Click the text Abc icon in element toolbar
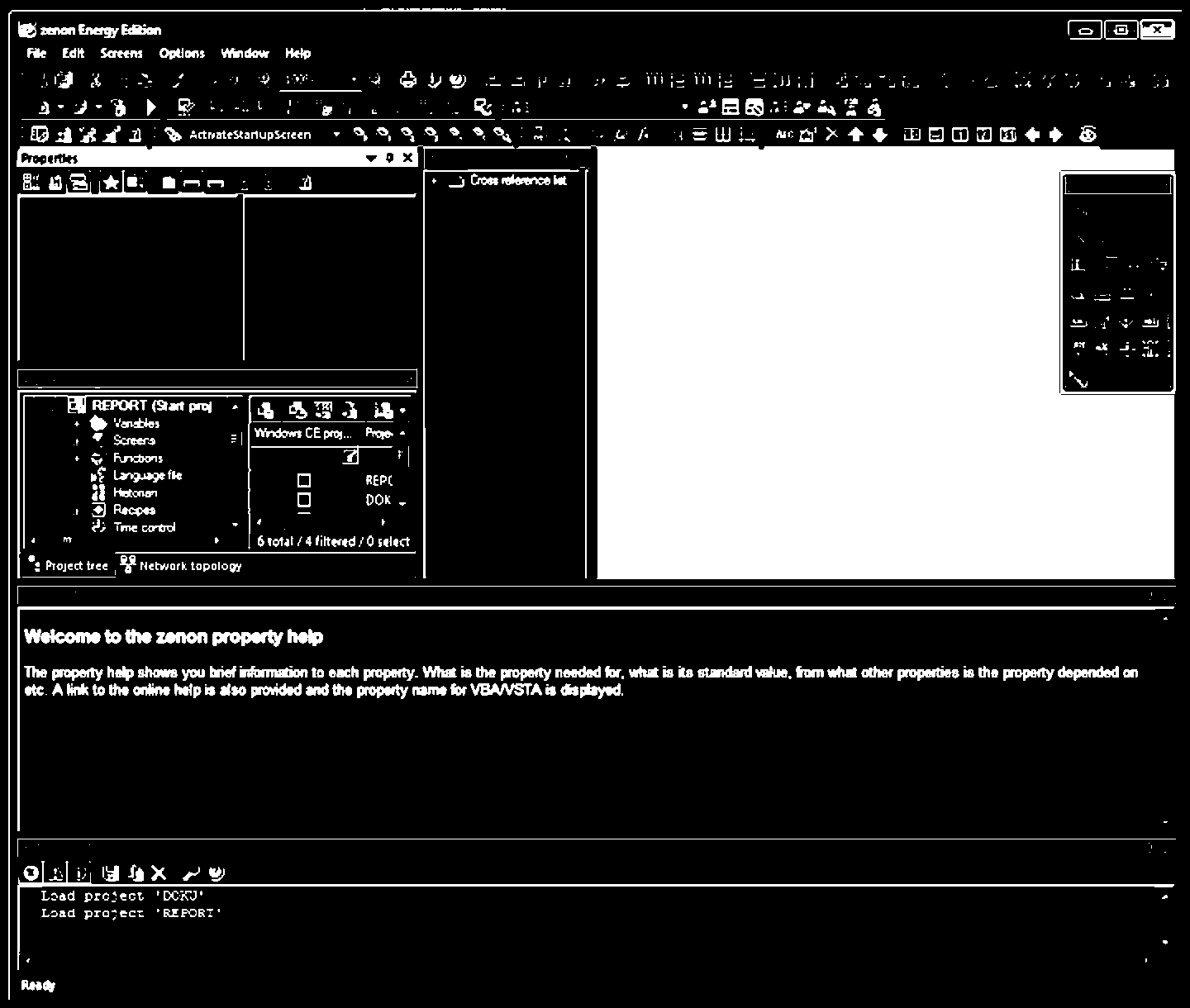 point(784,135)
